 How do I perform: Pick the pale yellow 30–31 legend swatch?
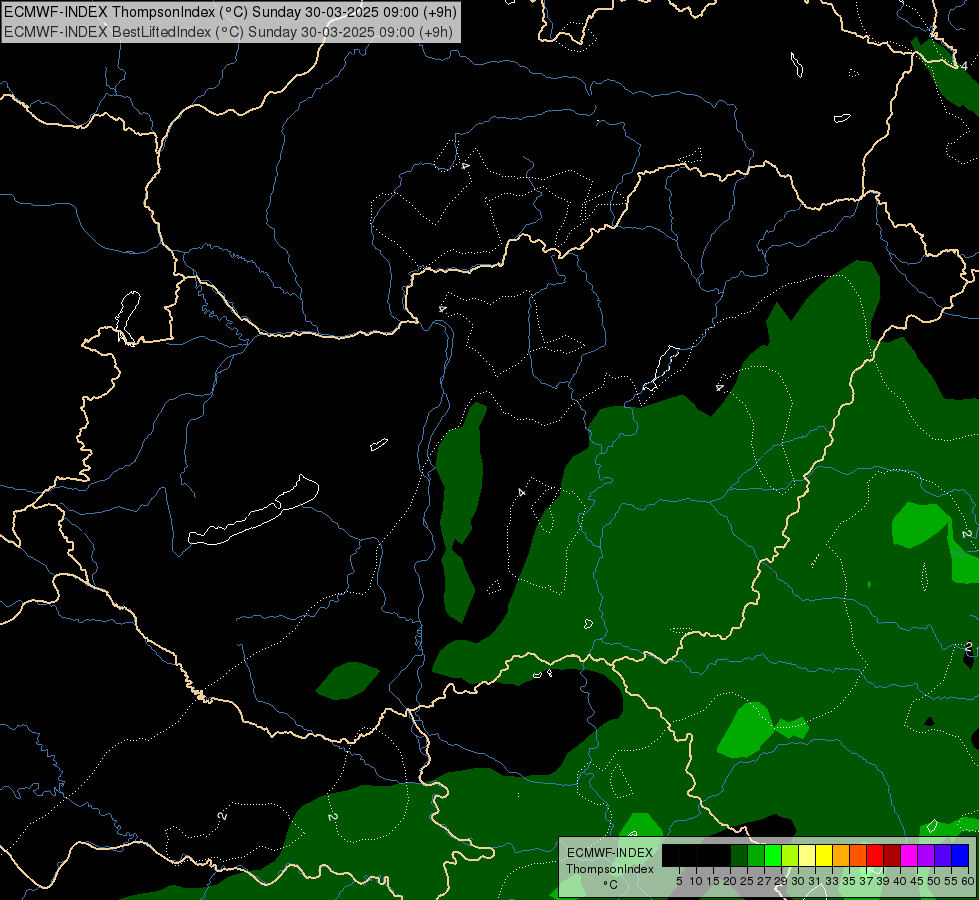807,855
